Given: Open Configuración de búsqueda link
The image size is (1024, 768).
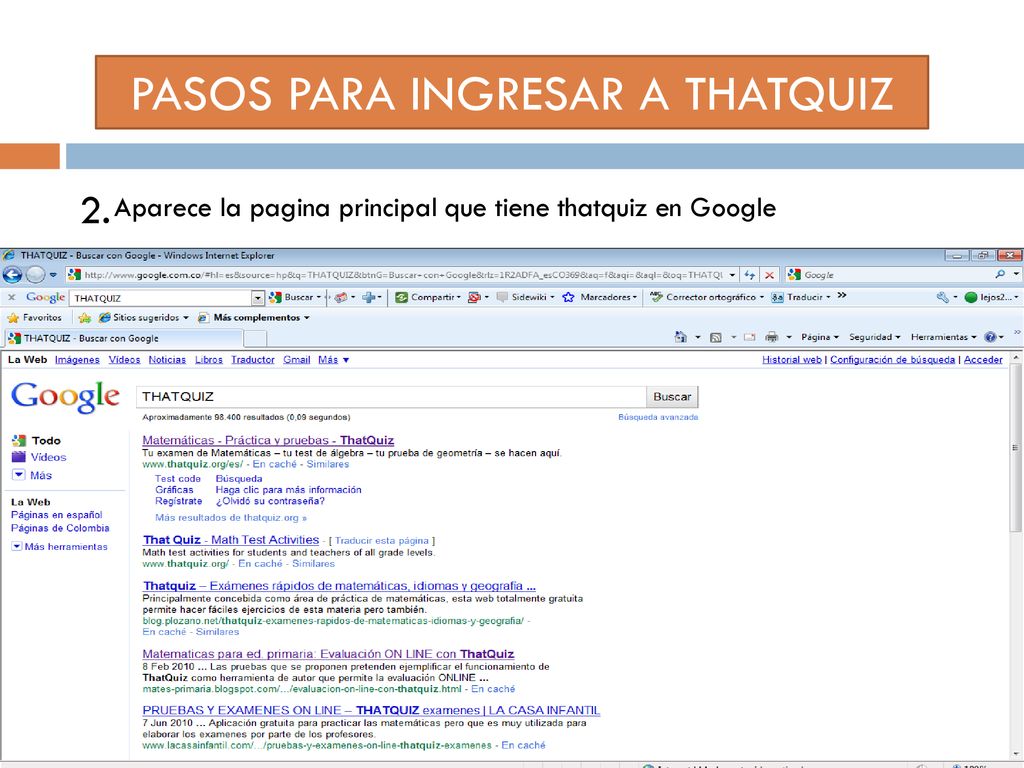Looking at the screenshot, I should coord(892,360).
